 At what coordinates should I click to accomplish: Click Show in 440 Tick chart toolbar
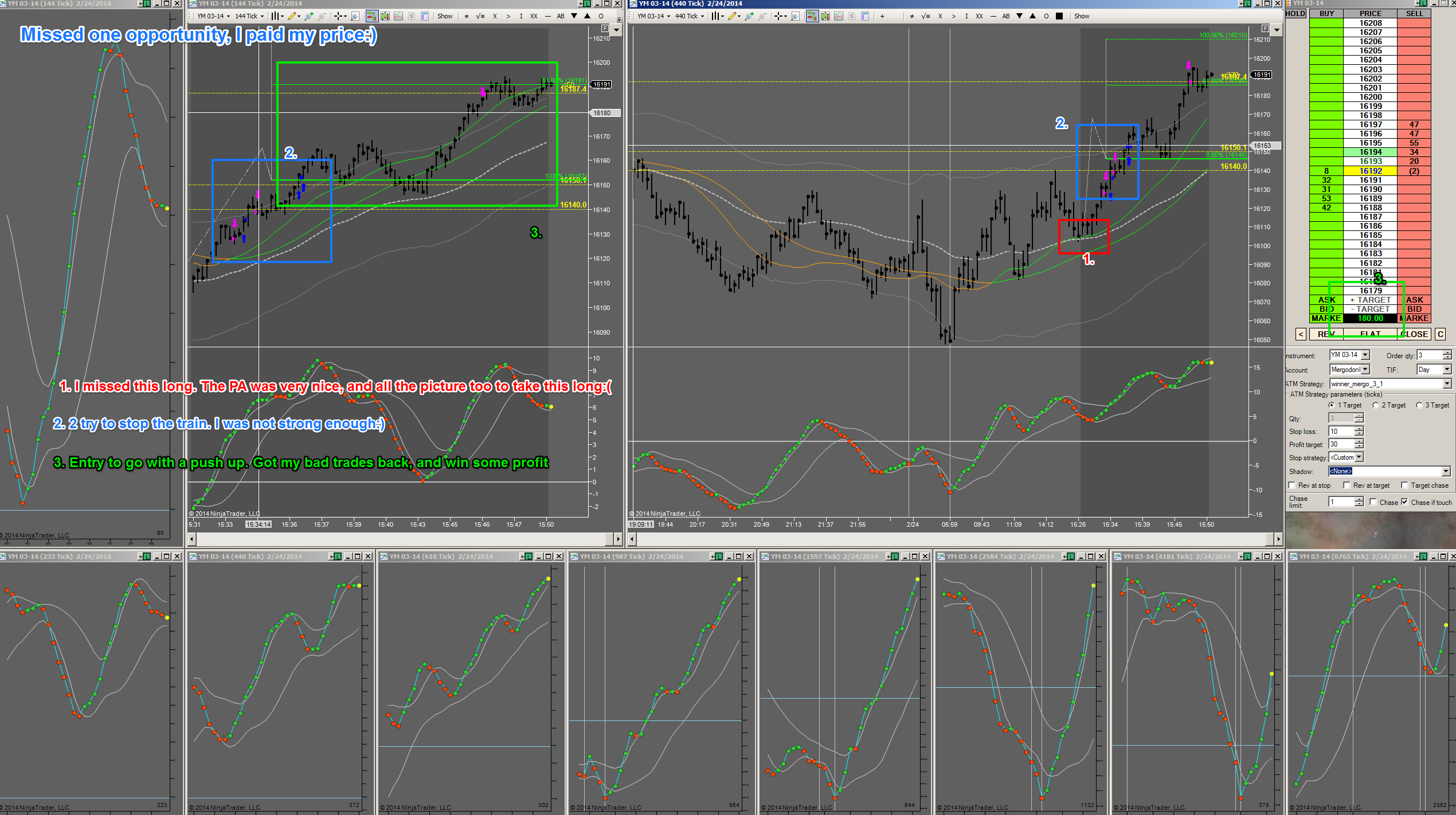point(1082,16)
